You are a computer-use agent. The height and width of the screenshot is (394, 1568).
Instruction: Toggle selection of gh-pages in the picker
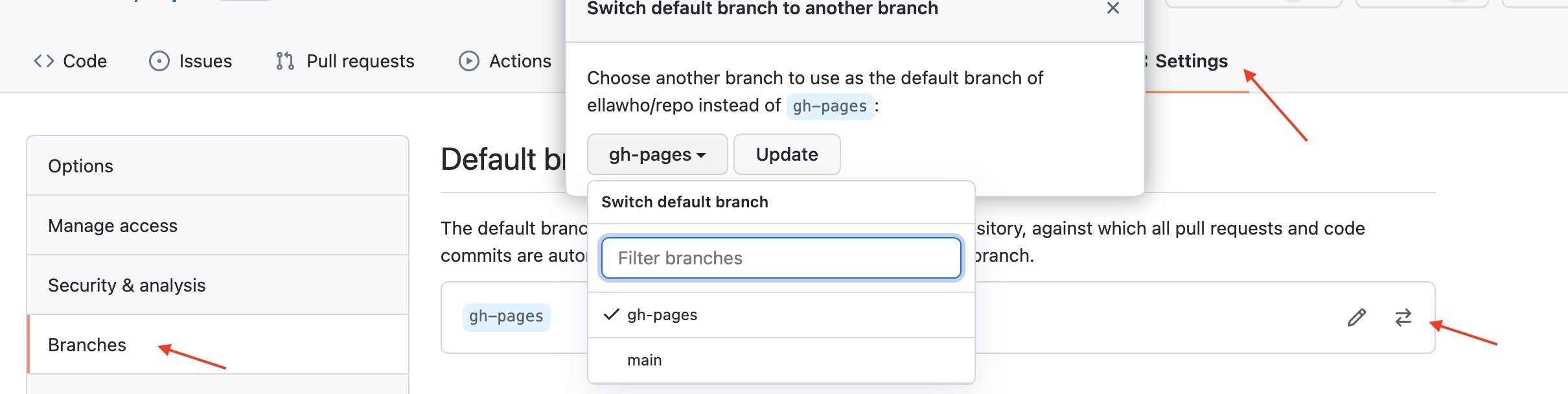point(661,315)
